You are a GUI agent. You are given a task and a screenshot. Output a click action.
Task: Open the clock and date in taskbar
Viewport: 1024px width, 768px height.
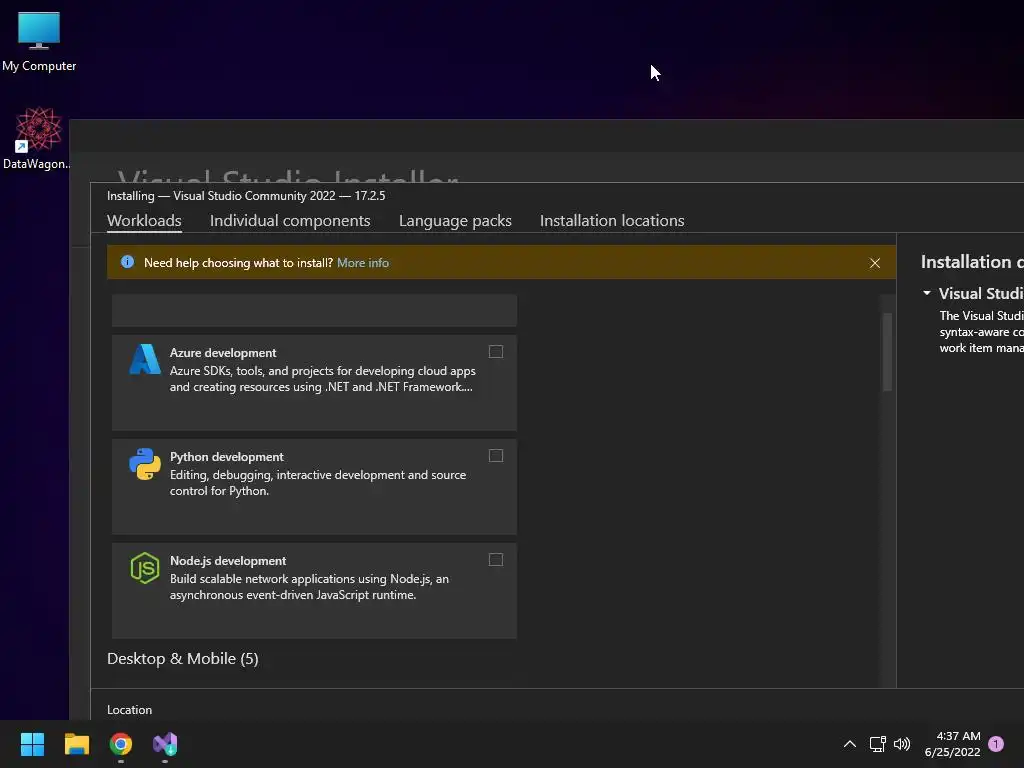(952, 744)
